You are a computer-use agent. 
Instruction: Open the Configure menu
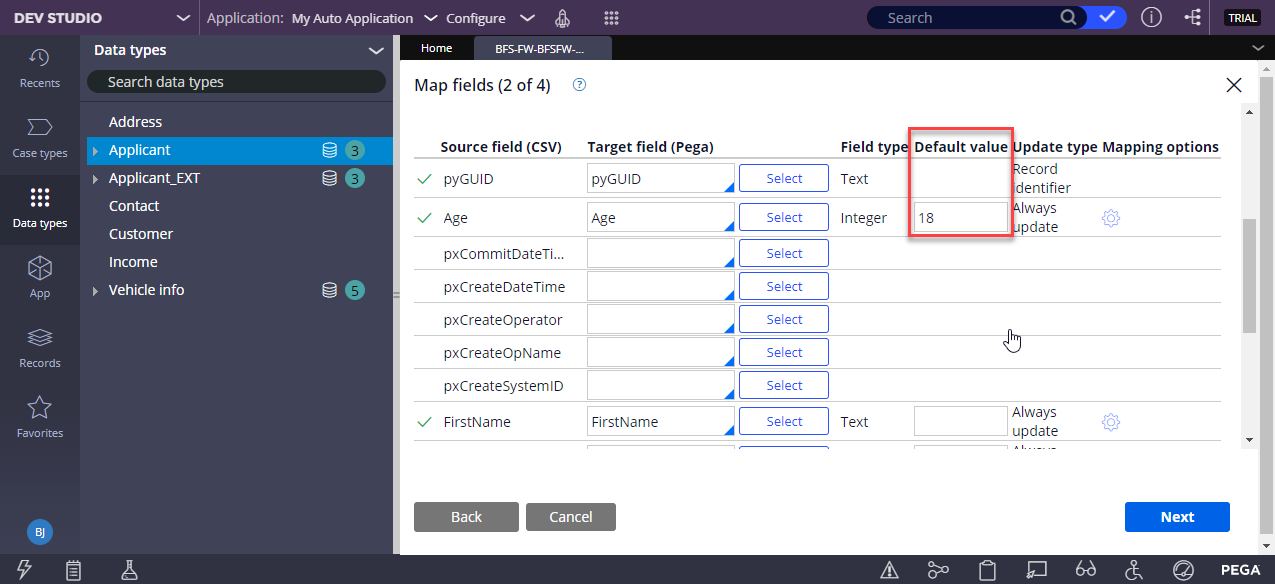pos(489,18)
